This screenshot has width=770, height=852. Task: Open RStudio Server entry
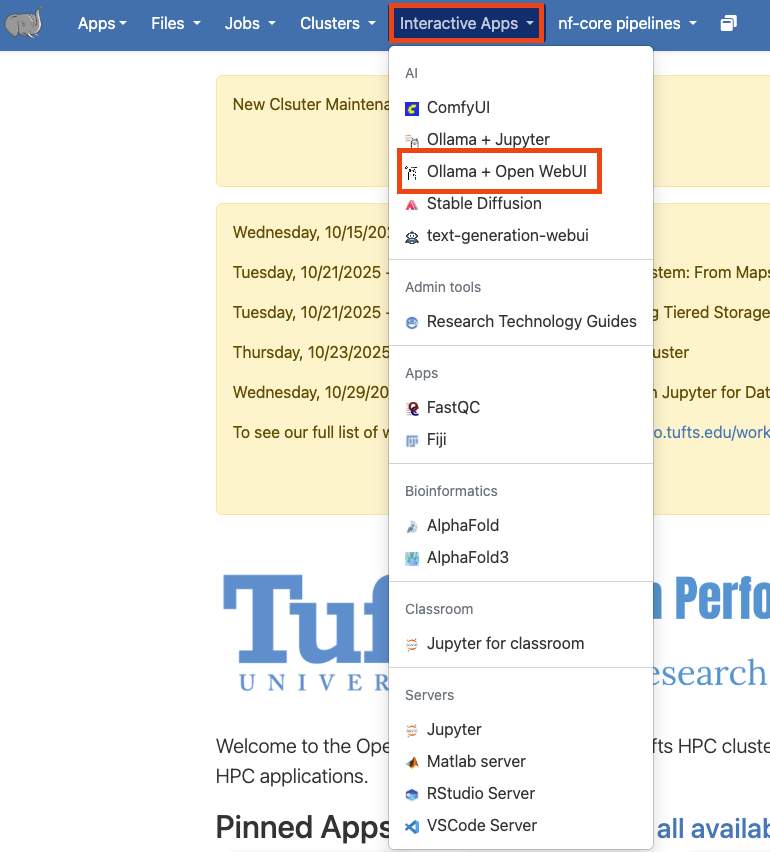[x=521, y=793]
